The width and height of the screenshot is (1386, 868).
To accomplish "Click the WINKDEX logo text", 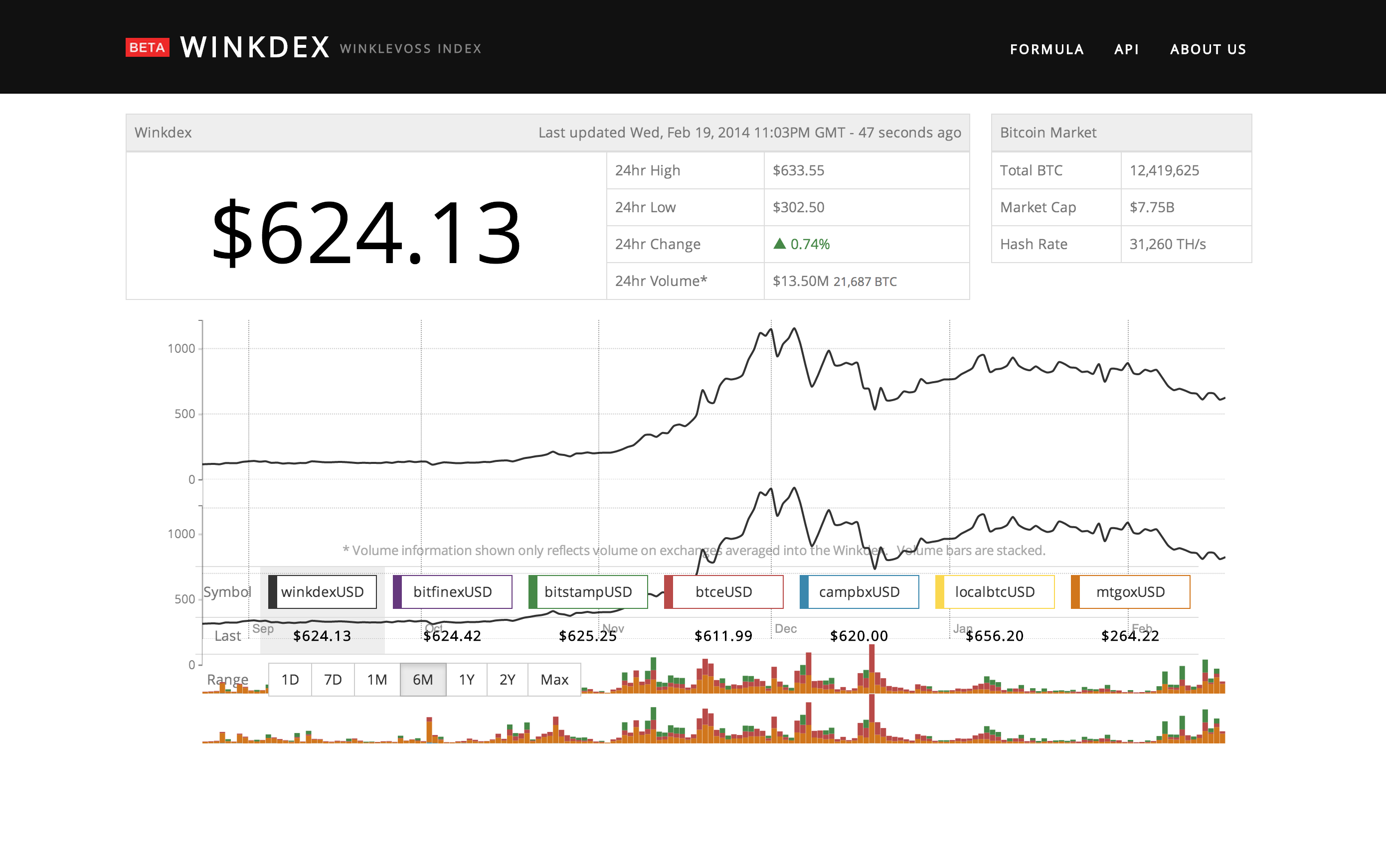I will [255, 48].
